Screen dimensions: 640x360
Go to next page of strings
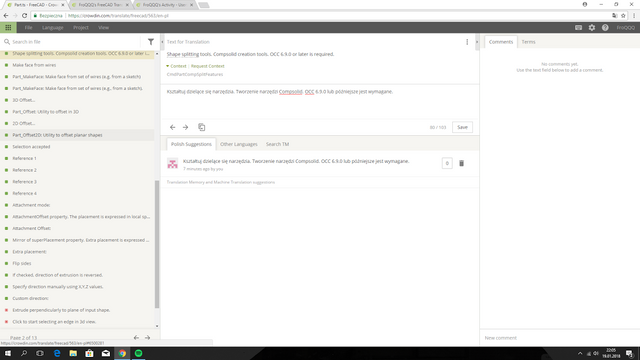147,338
